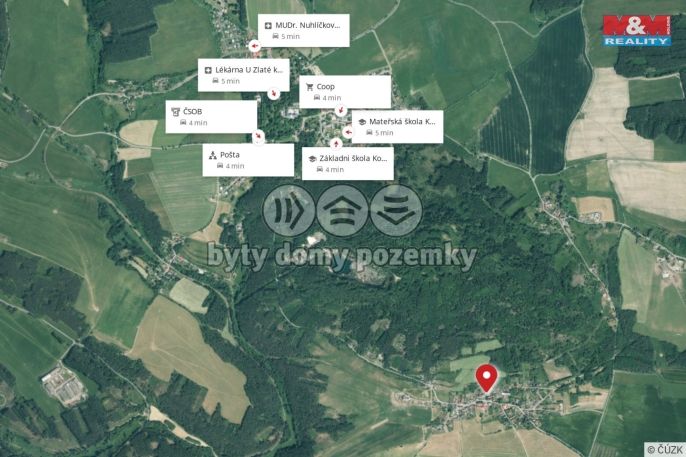Select the Základní škola Ko... card

[348, 164]
